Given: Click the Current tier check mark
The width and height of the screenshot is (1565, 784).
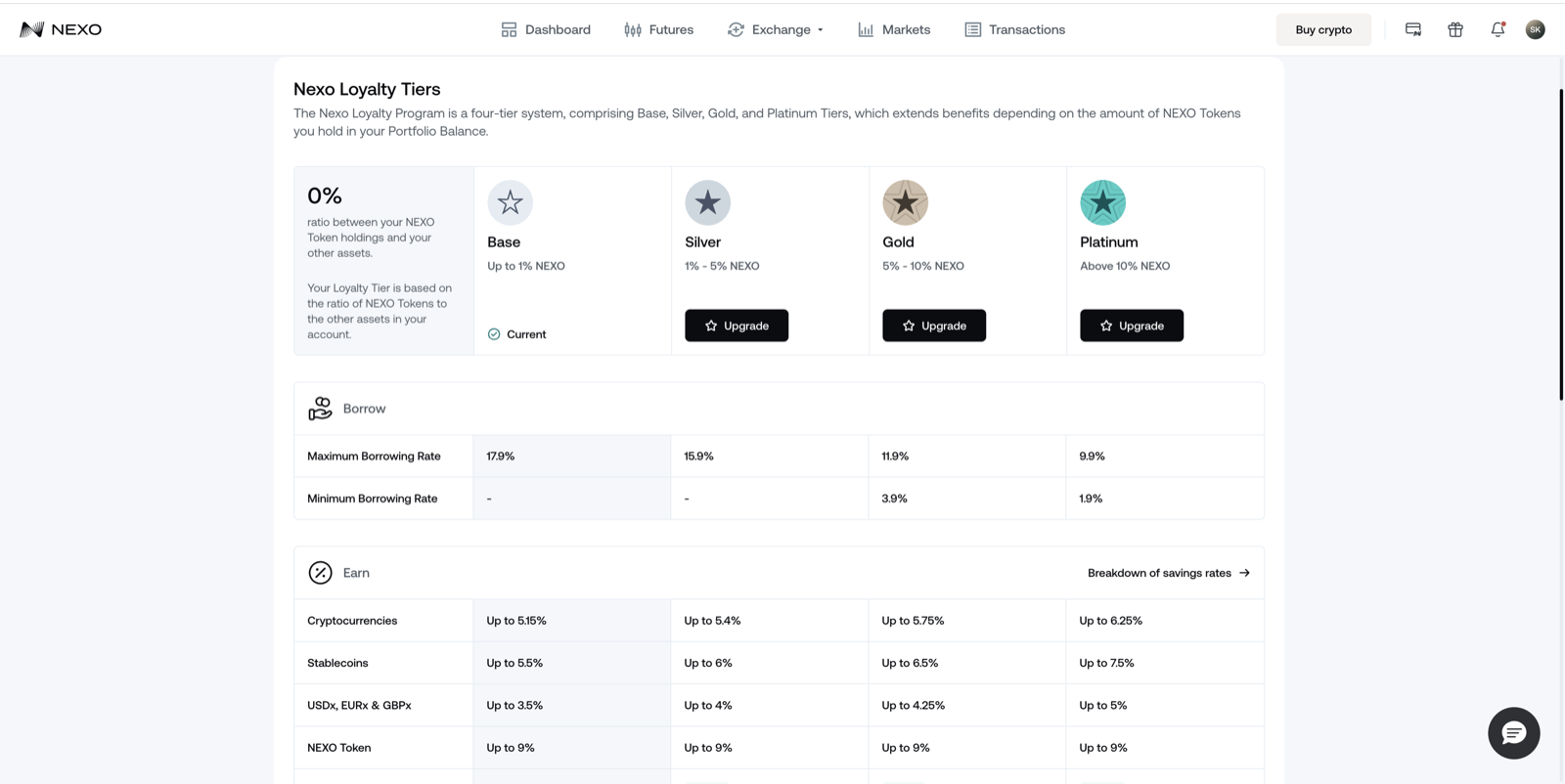Looking at the screenshot, I should click(494, 334).
